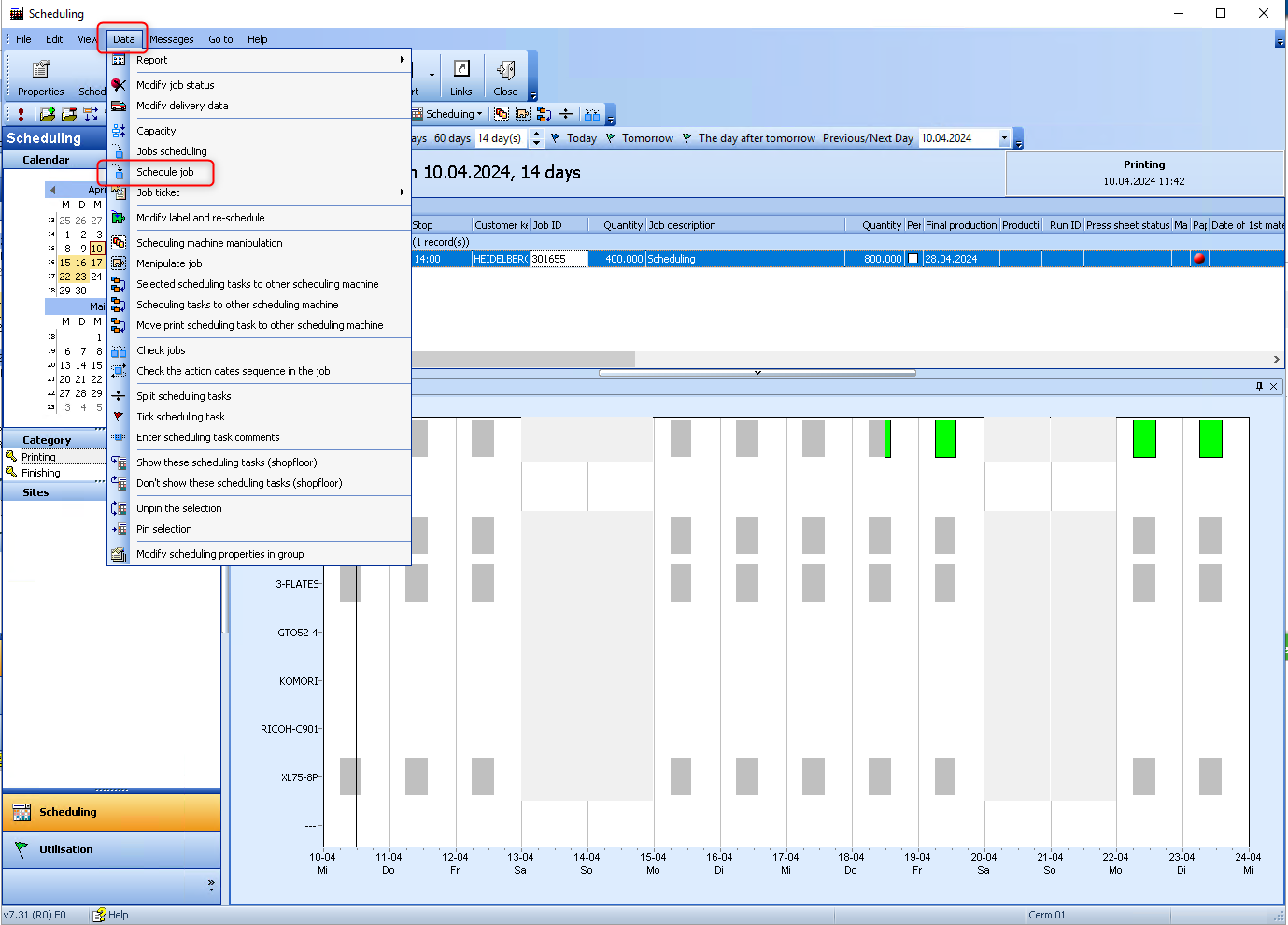Screen dimensions: 1288x925
Task: Click the Tick scheduling task icon
Action: point(119,417)
